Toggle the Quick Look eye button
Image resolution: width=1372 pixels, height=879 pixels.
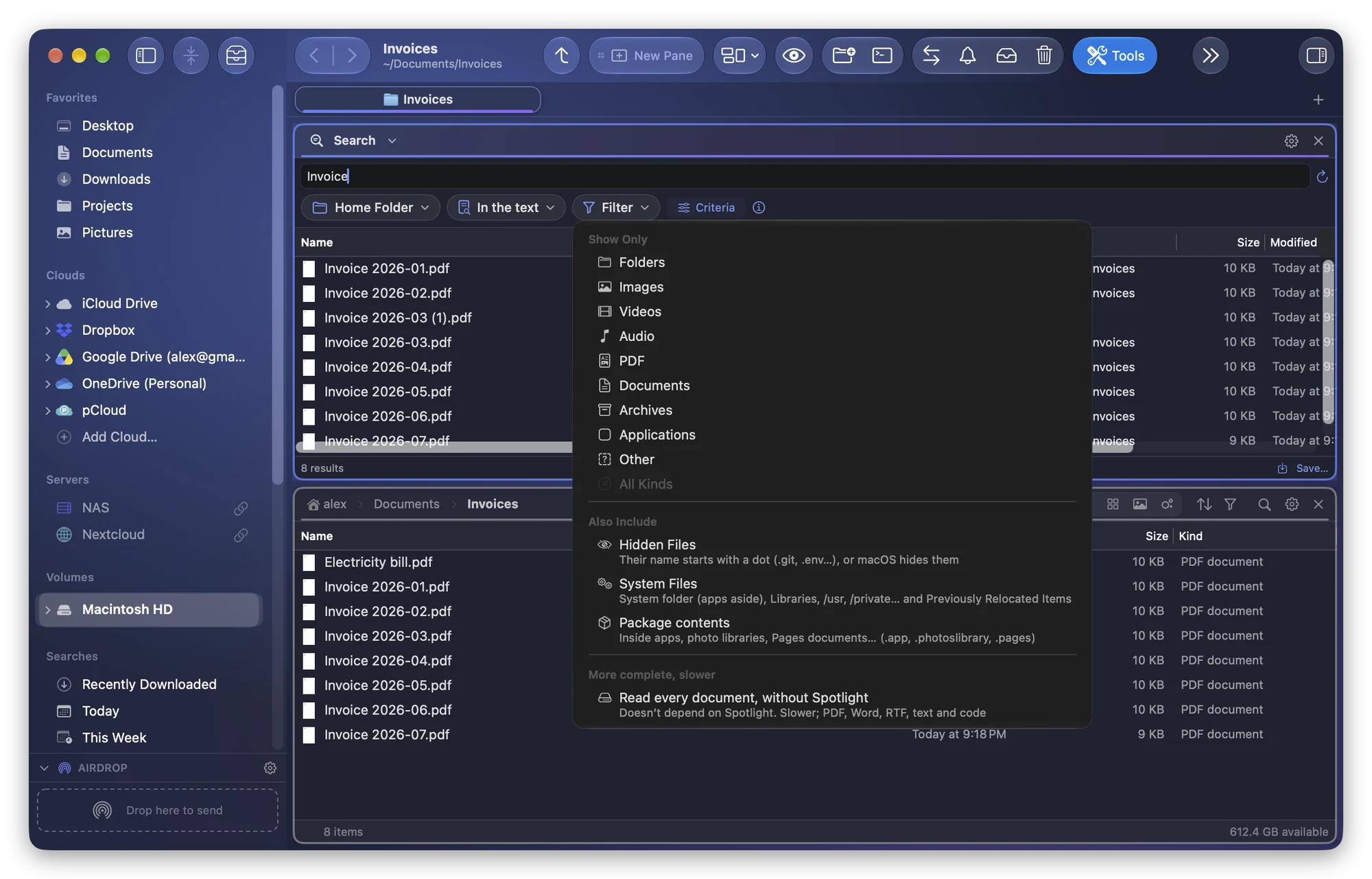pyautogui.click(x=794, y=56)
